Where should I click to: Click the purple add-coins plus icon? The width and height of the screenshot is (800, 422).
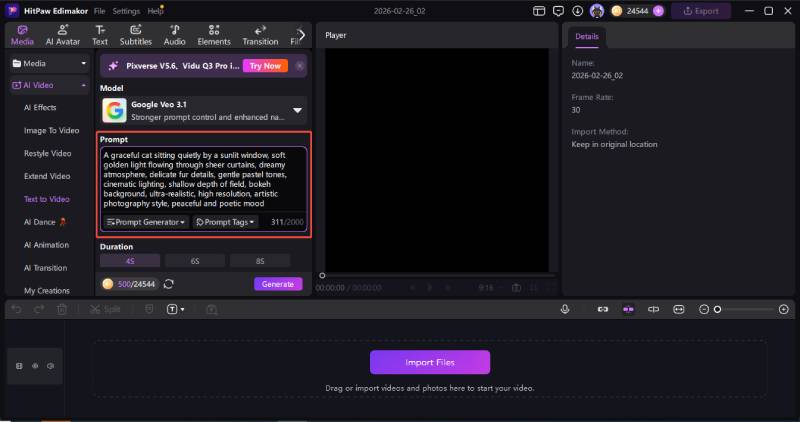point(658,10)
